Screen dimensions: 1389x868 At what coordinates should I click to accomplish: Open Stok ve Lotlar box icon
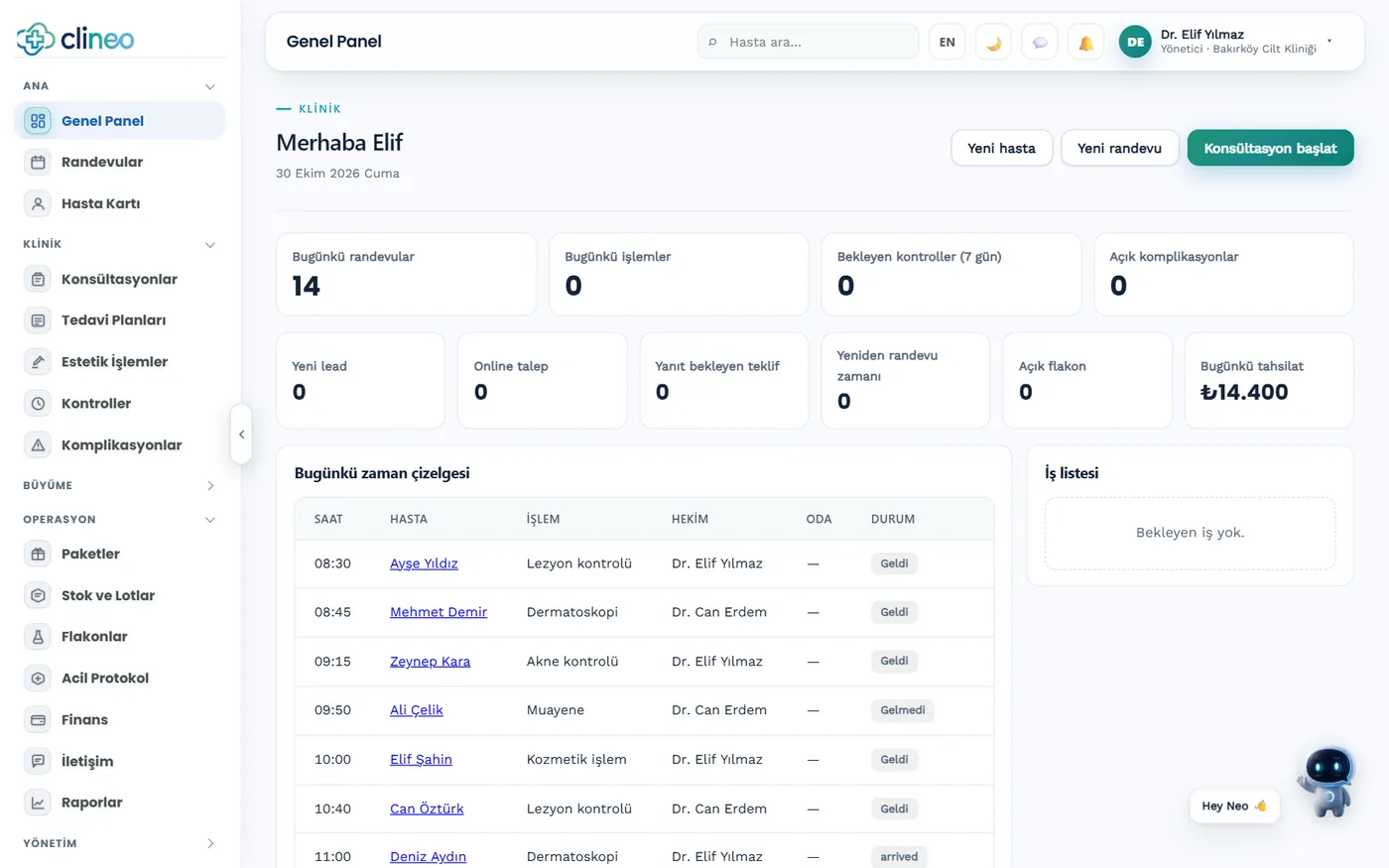tap(38, 595)
